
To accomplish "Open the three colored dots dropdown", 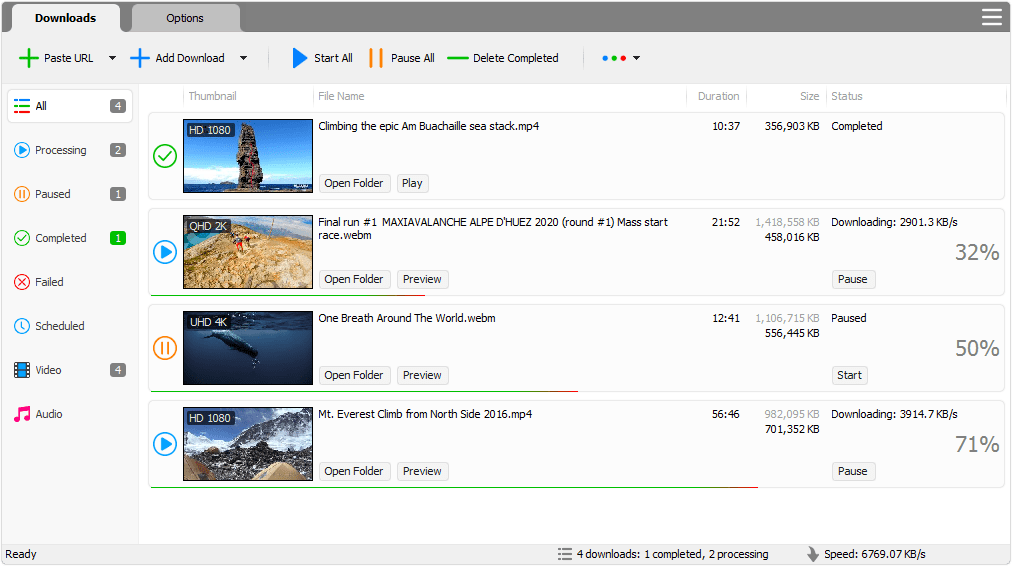I will (x=620, y=58).
